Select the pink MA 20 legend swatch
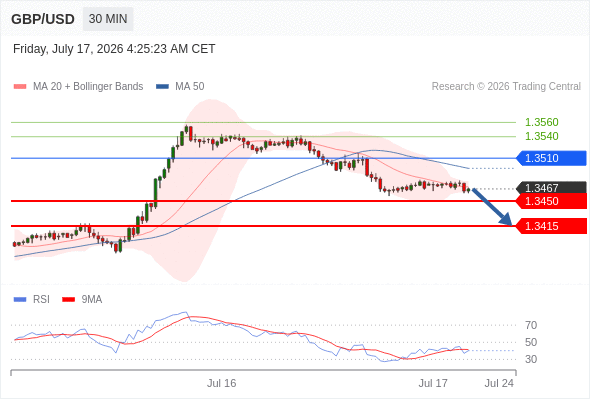The height and width of the screenshot is (400, 590). click(20, 87)
